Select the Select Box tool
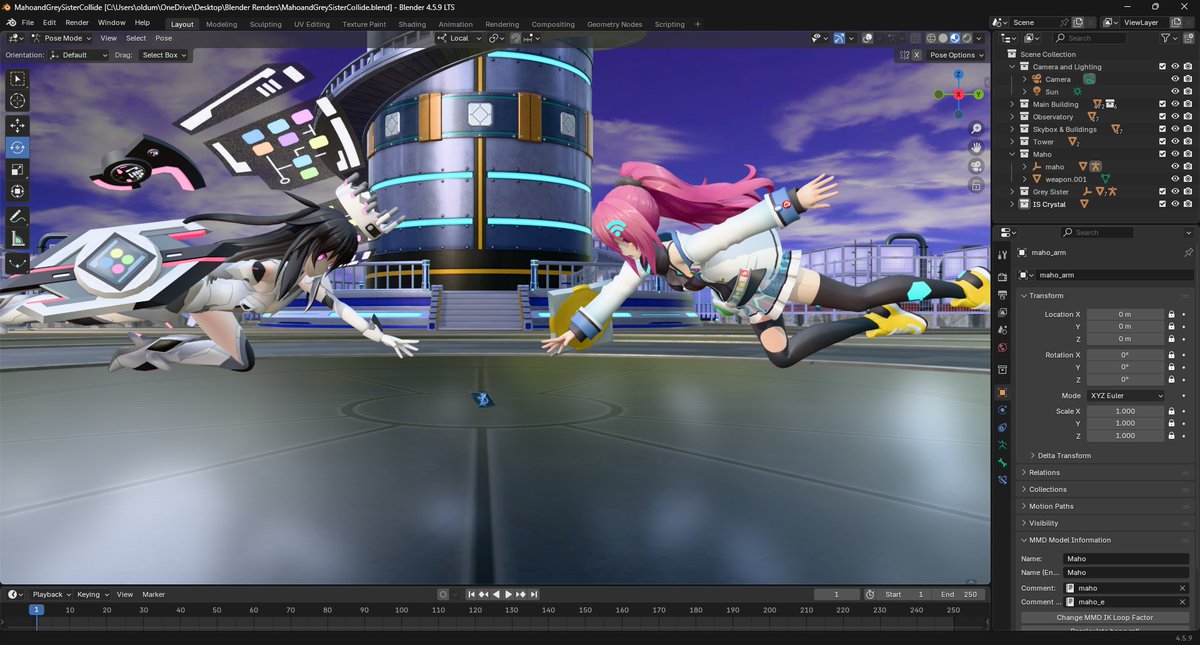Viewport: 1200px width, 645px height. [18, 78]
